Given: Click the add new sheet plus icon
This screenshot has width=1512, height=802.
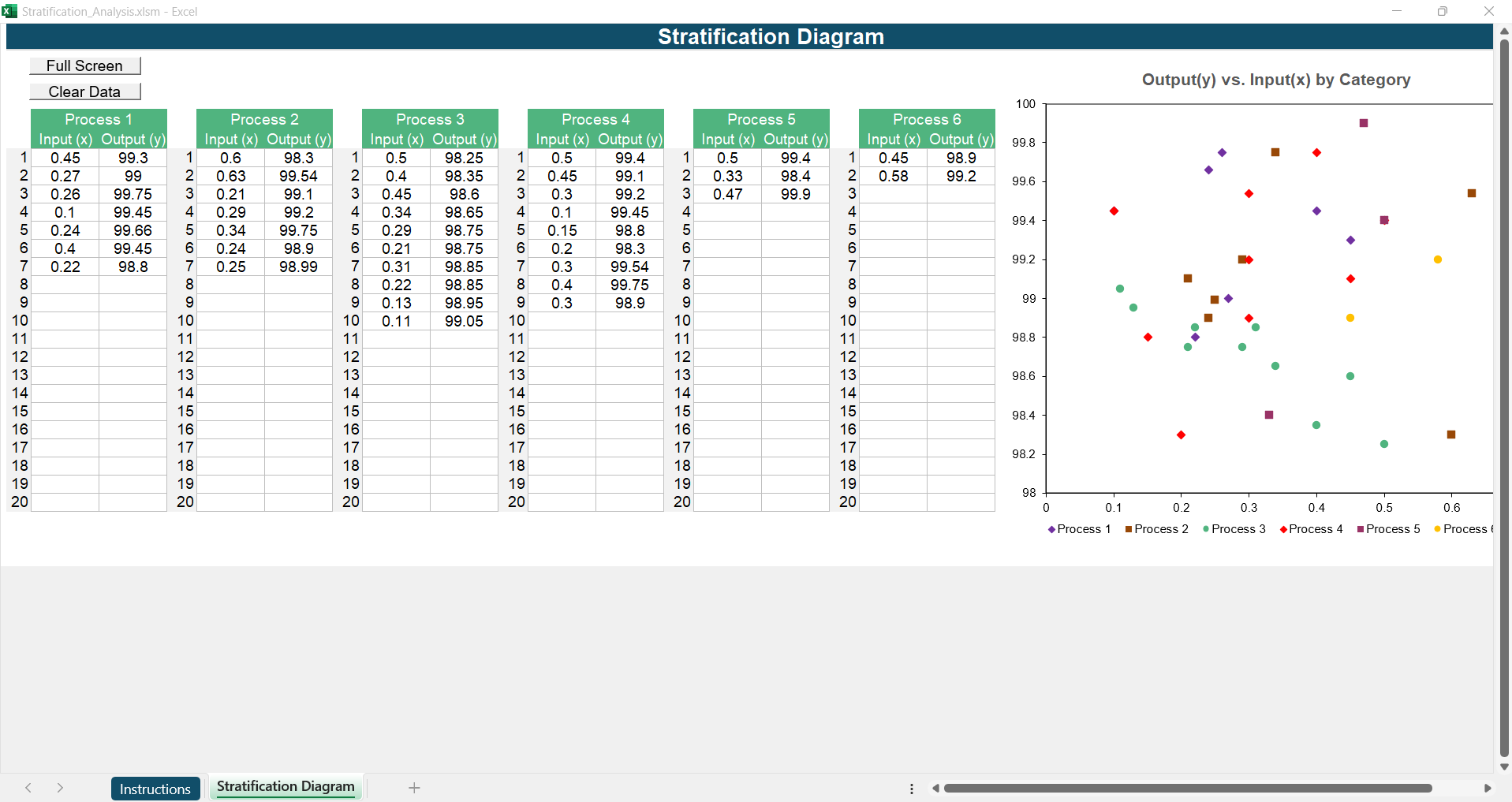Looking at the screenshot, I should click(x=414, y=788).
